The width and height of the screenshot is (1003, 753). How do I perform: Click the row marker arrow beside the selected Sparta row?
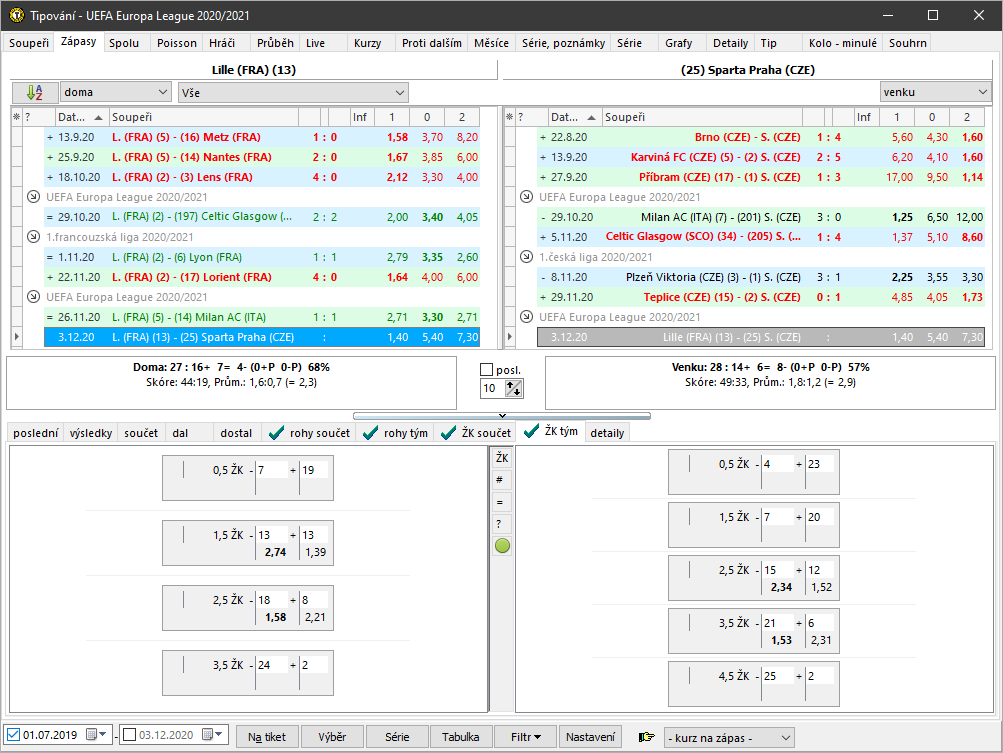pos(510,337)
